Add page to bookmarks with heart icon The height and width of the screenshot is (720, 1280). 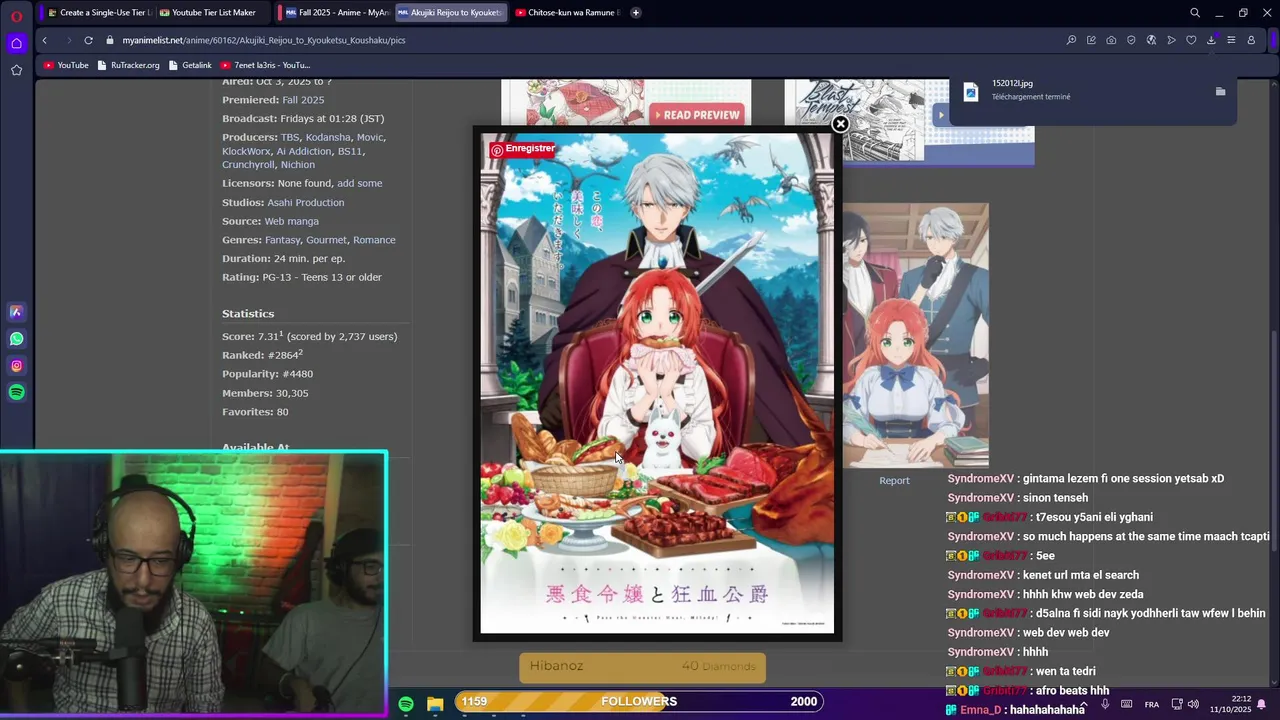pyautogui.click(x=1191, y=40)
